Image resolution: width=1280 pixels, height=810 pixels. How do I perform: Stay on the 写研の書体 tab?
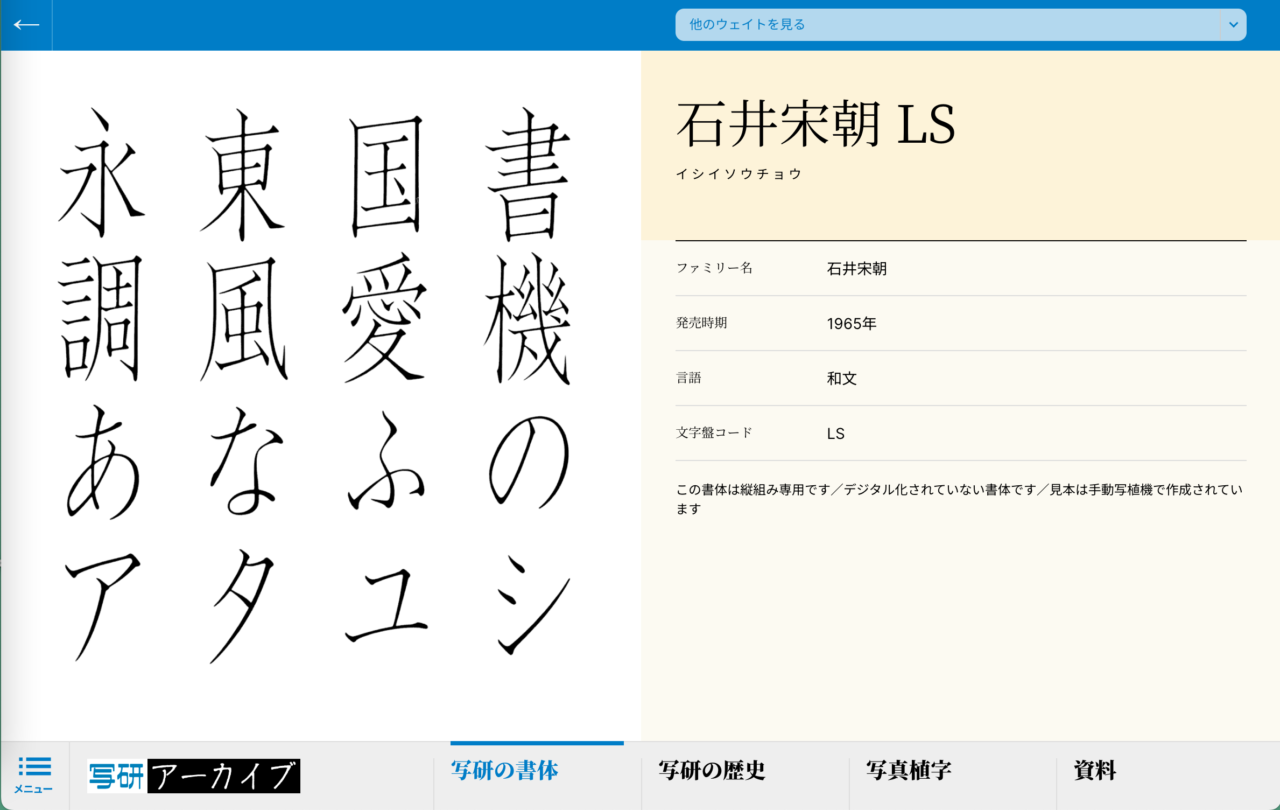pyautogui.click(x=501, y=770)
